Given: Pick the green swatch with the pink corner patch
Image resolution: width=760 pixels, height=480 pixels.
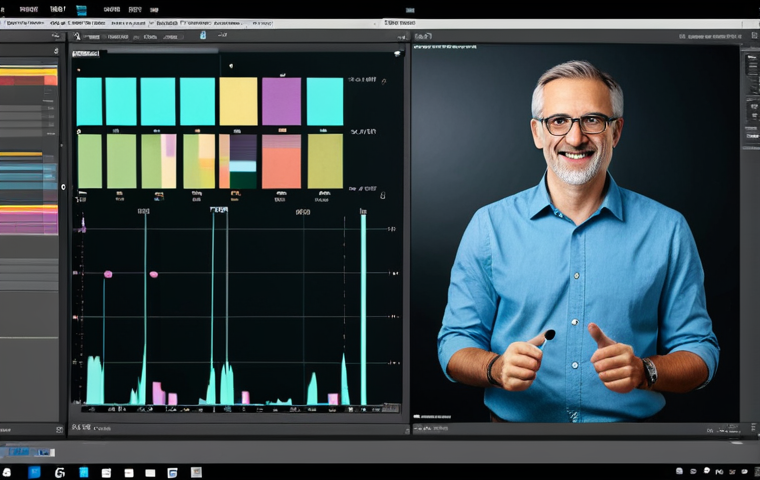Looking at the screenshot, I should click(159, 161).
